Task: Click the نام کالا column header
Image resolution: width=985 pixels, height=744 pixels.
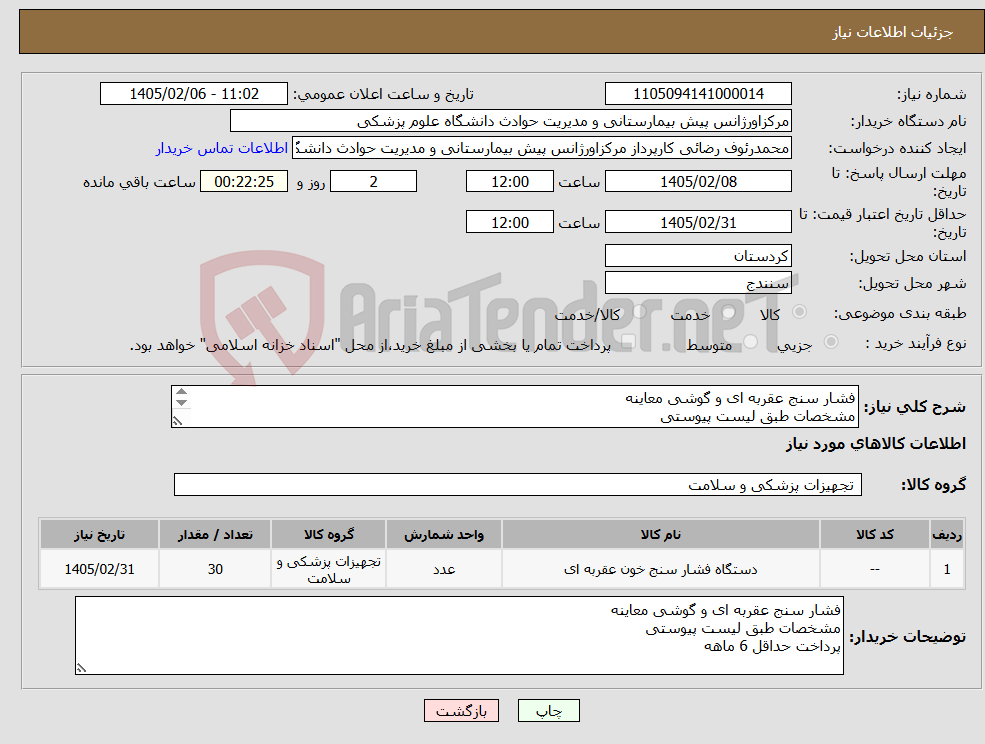Action: click(660, 534)
